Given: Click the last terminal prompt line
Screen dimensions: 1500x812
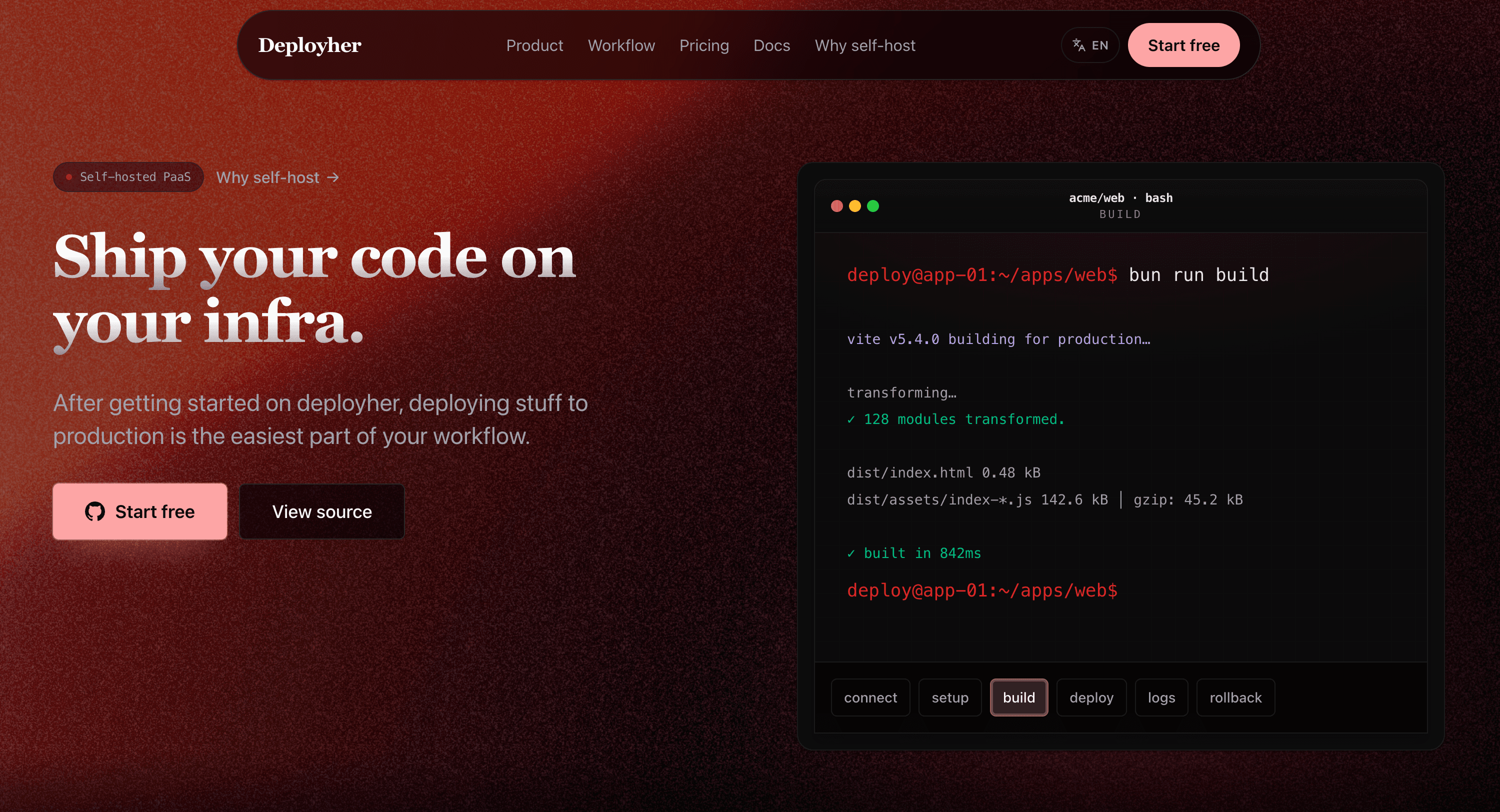Looking at the screenshot, I should [982, 590].
